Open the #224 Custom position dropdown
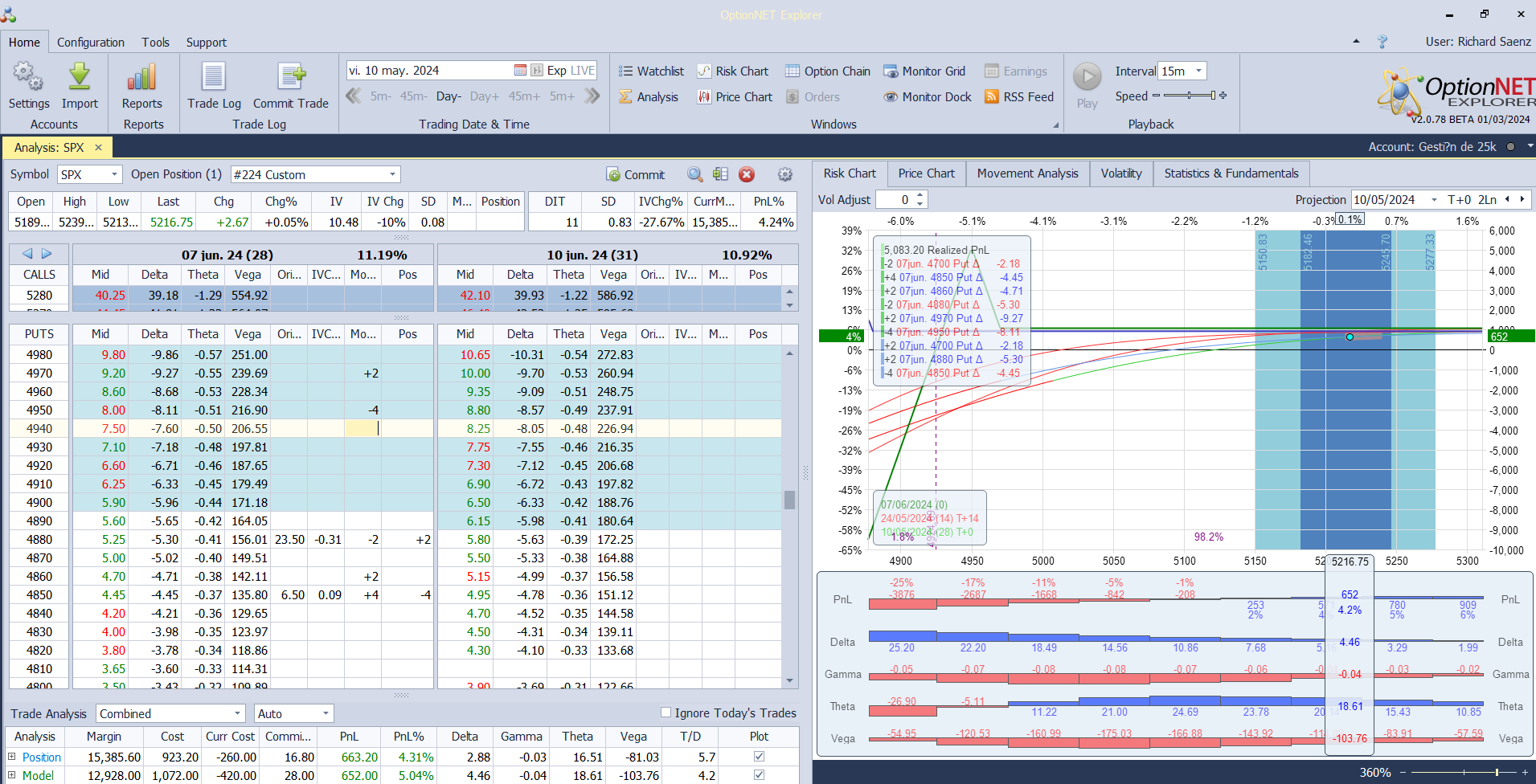 [x=393, y=174]
